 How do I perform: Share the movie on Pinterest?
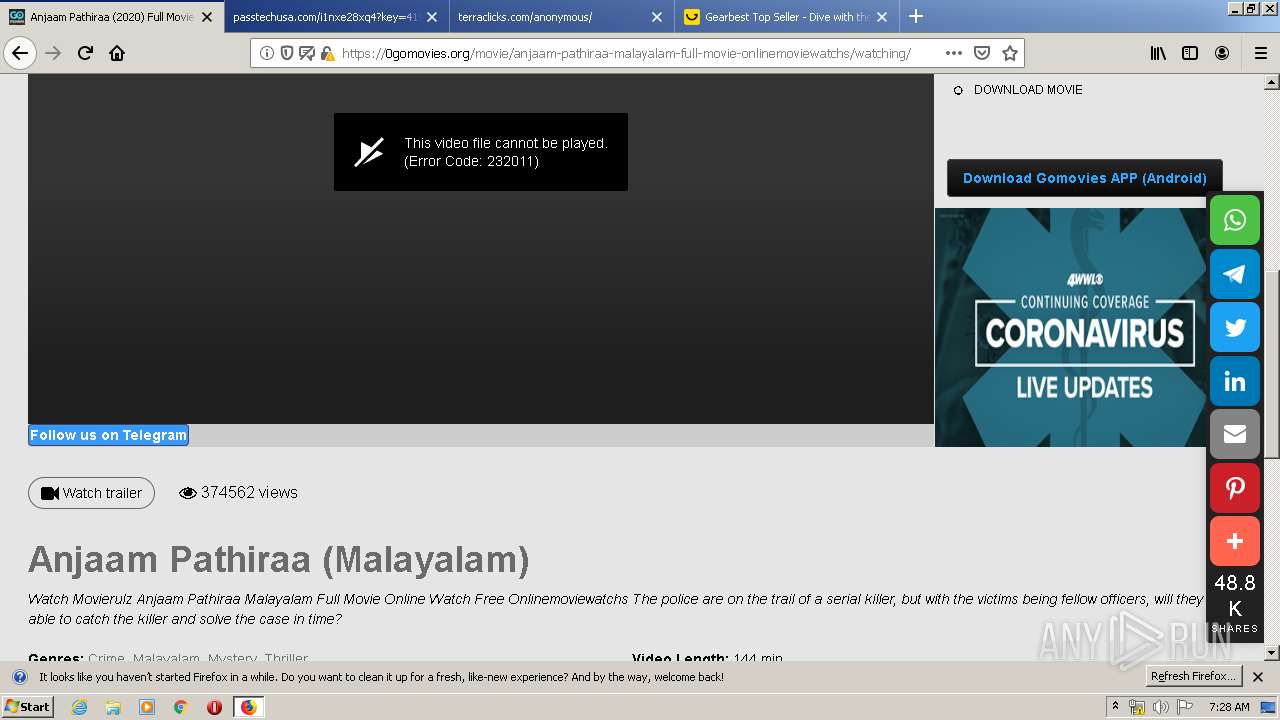1235,488
